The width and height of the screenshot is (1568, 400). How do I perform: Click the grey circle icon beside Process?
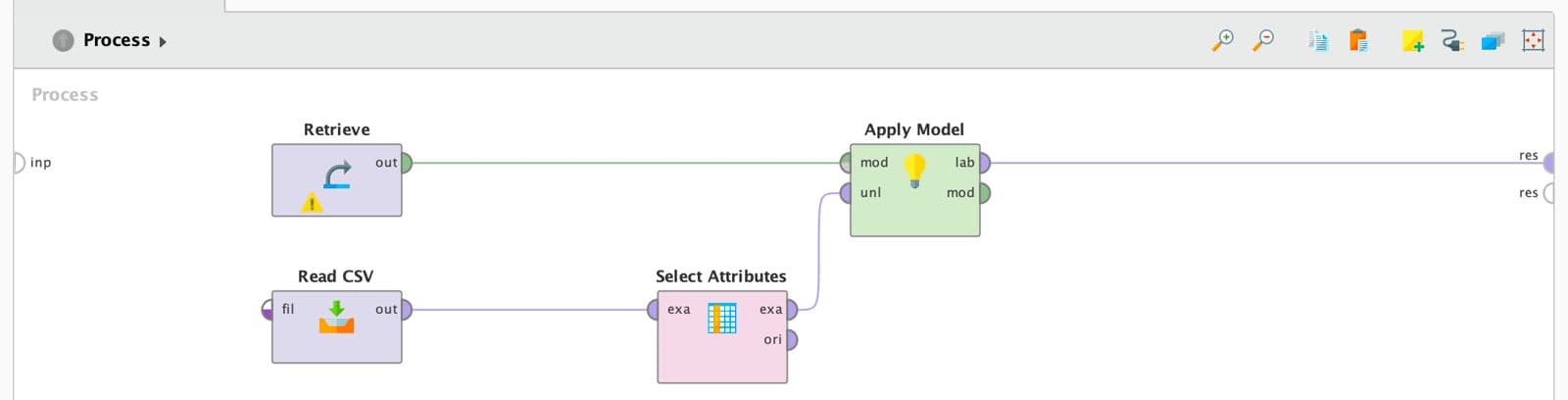tap(63, 40)
